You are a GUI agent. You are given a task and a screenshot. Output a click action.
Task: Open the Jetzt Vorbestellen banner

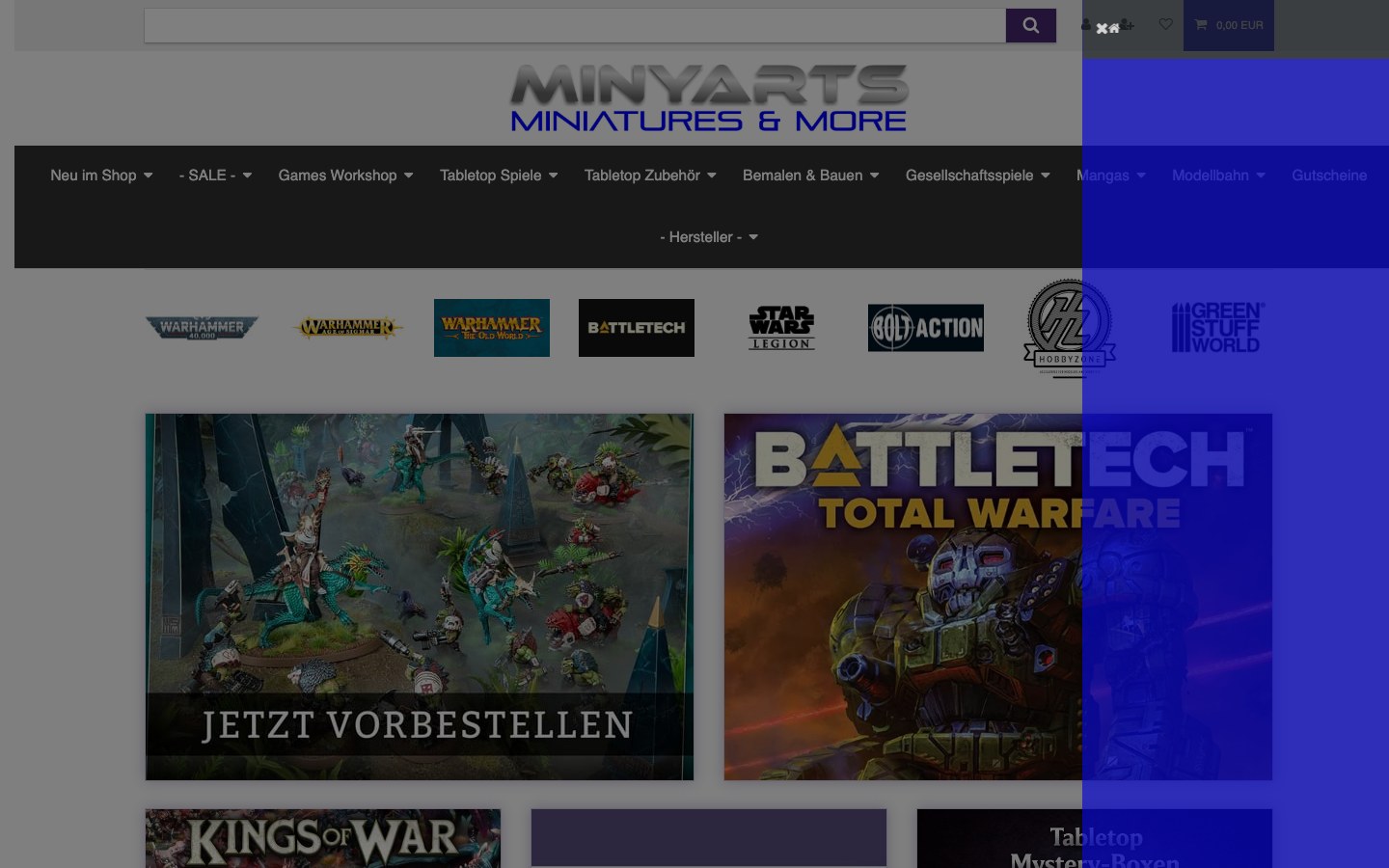420,597
